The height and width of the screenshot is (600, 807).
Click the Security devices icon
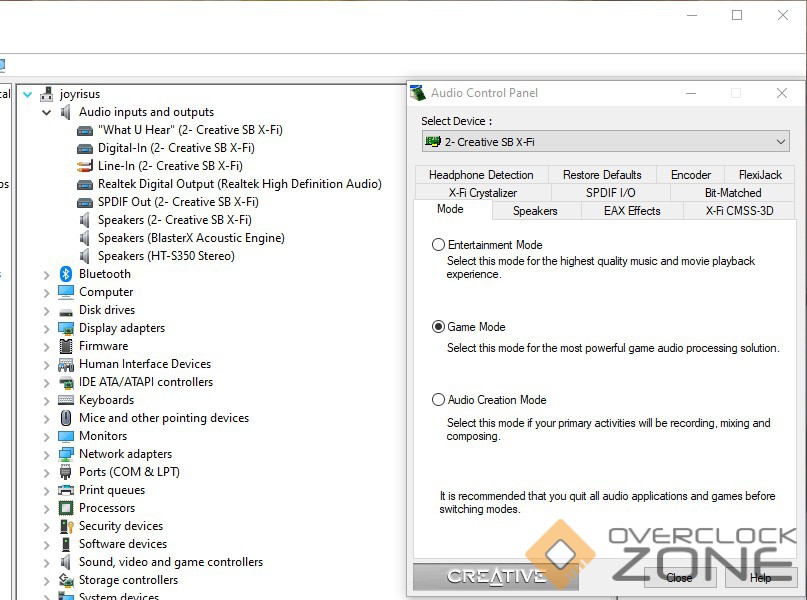pos(66,526)
